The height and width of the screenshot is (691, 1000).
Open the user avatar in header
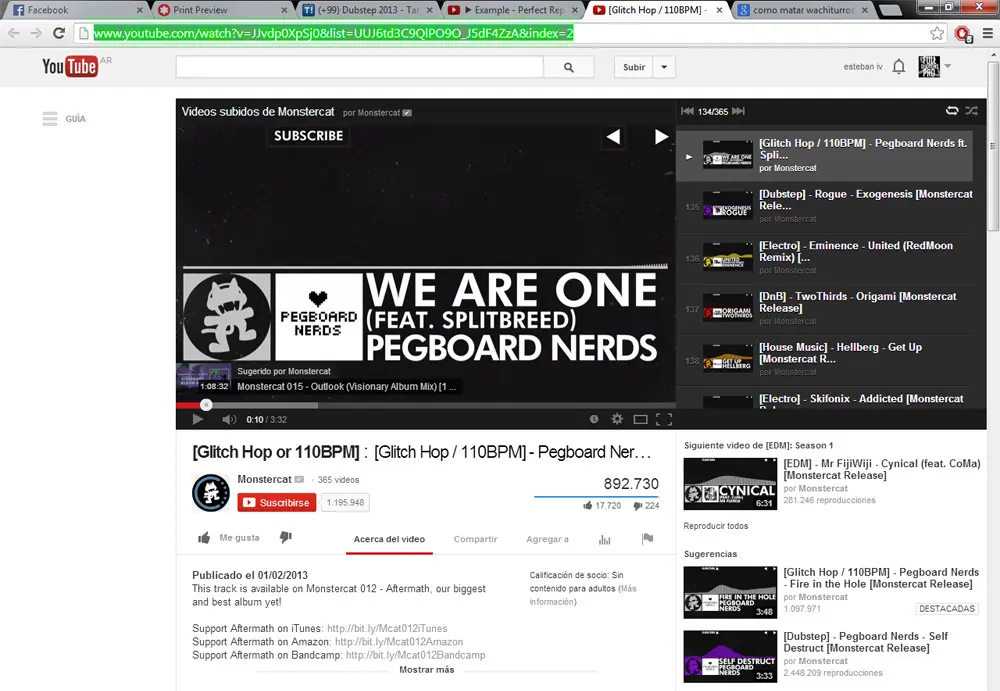tap(929, 66)
